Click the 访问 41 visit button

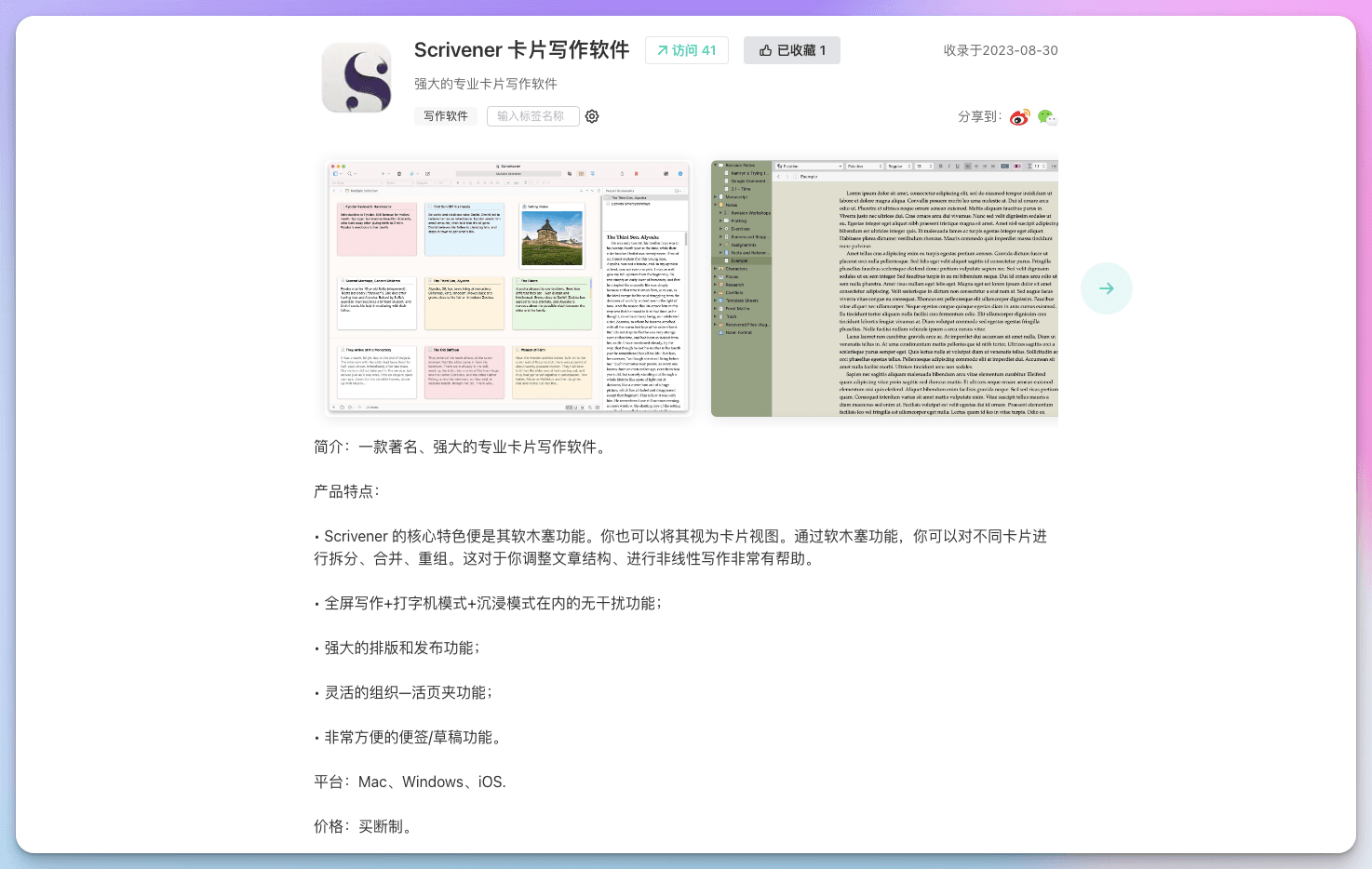point(687,50)
